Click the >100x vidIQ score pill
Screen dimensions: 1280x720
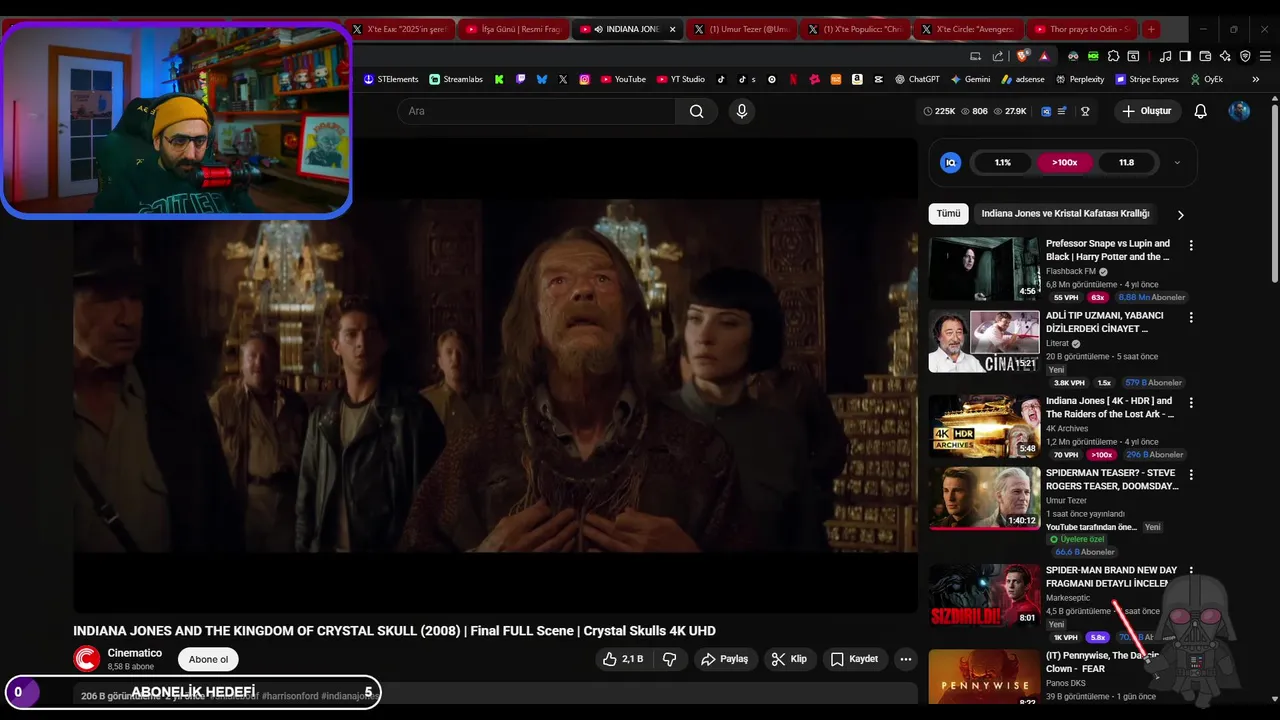tap(1064, 162)
